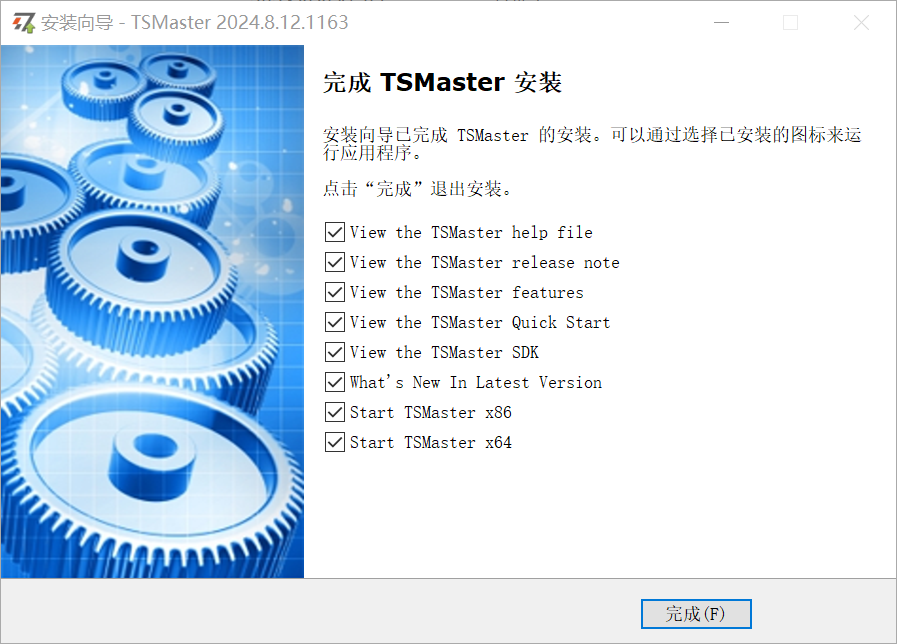This screenshot has height=644, width=897.
Task: Disable the TSMaster features checkbox
Action: coord(335,292)
